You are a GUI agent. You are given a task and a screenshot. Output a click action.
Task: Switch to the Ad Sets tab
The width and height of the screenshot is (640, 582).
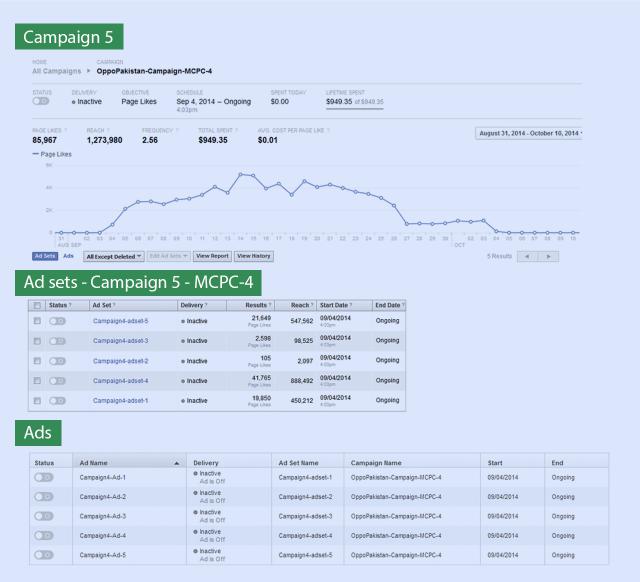(x=44, y=257)
